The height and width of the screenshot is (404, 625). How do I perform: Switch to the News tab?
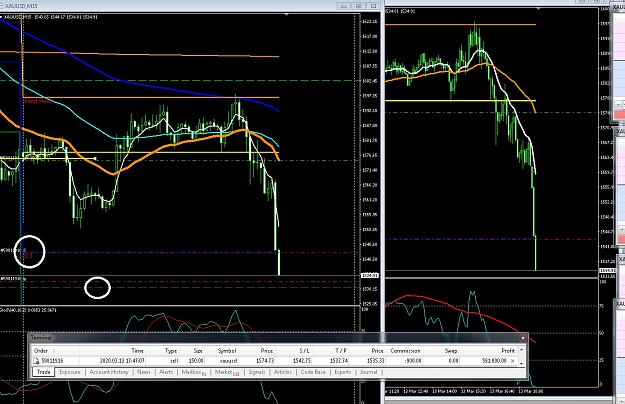[x=143, y=372]
